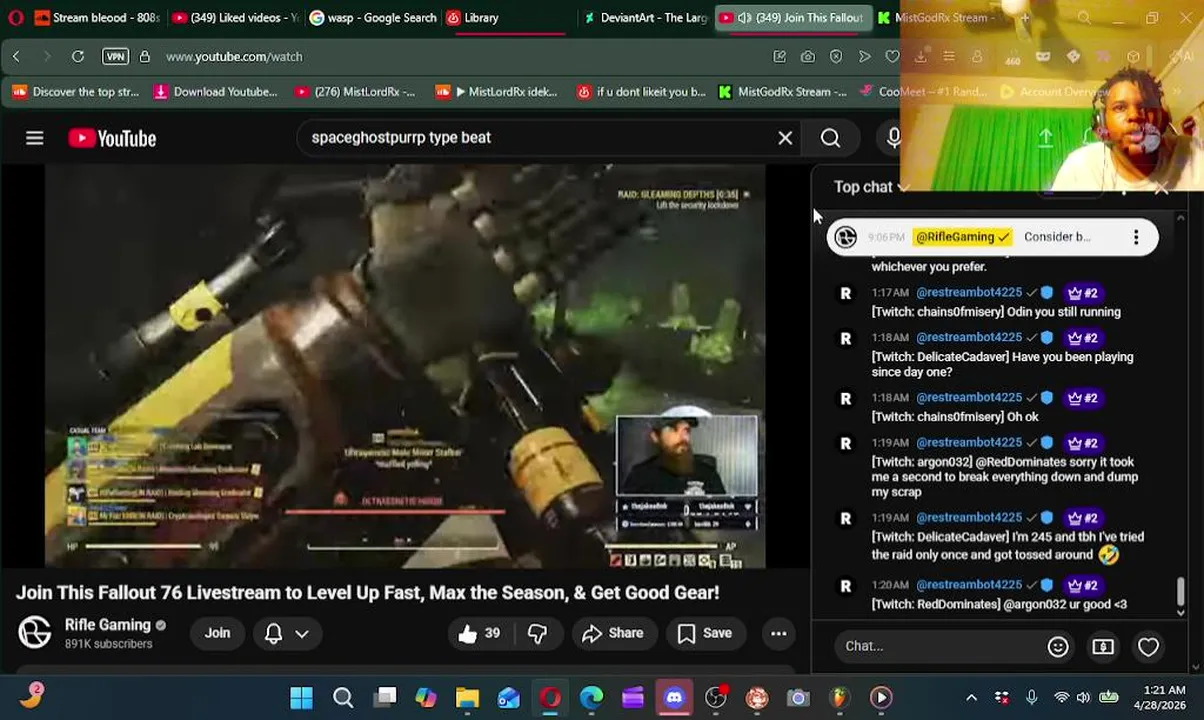Open MistLordRx idek bookmark

point(496,92)
